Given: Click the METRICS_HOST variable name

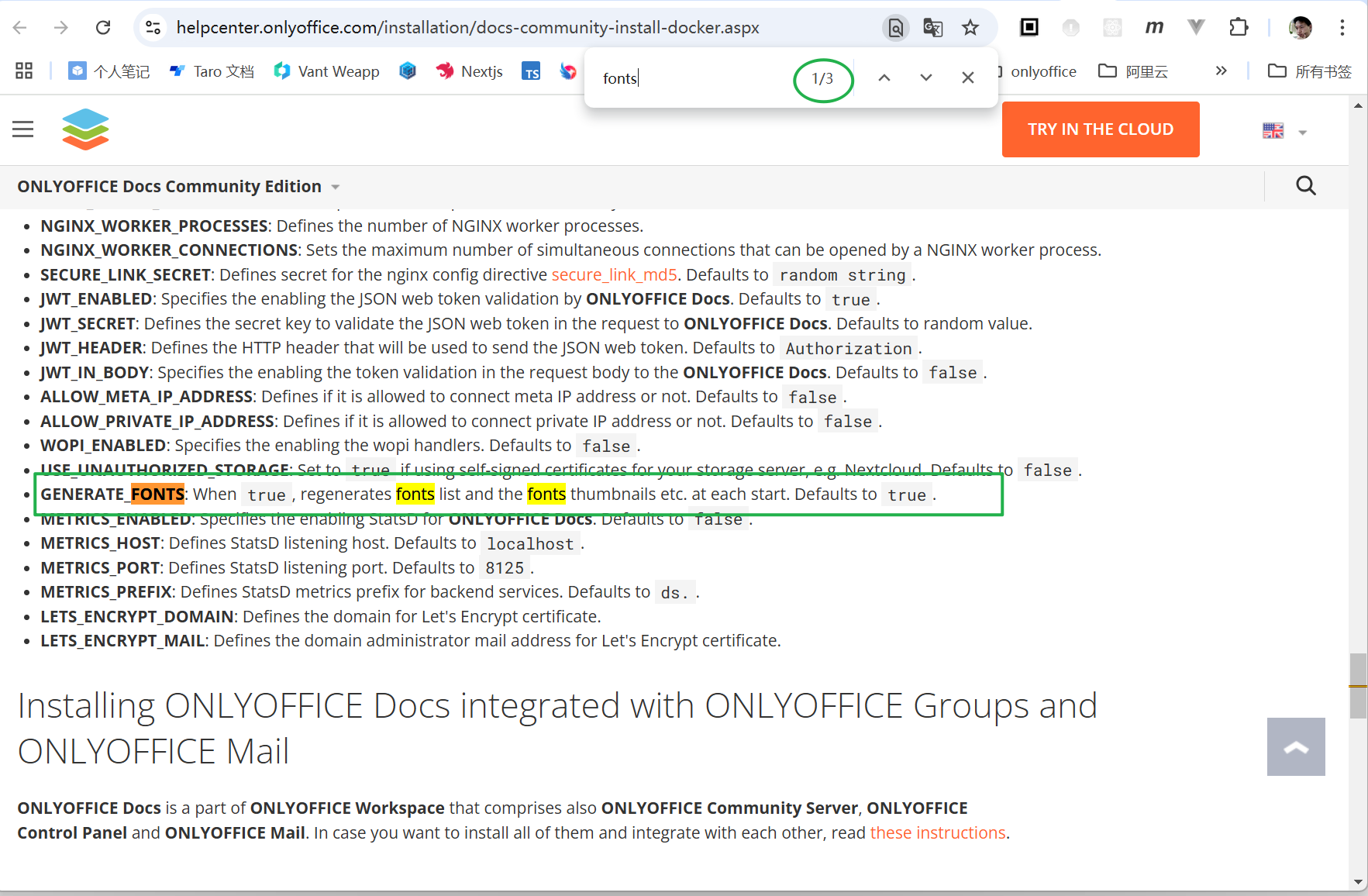Looking at the screenshot, I should tap(100, 543).
